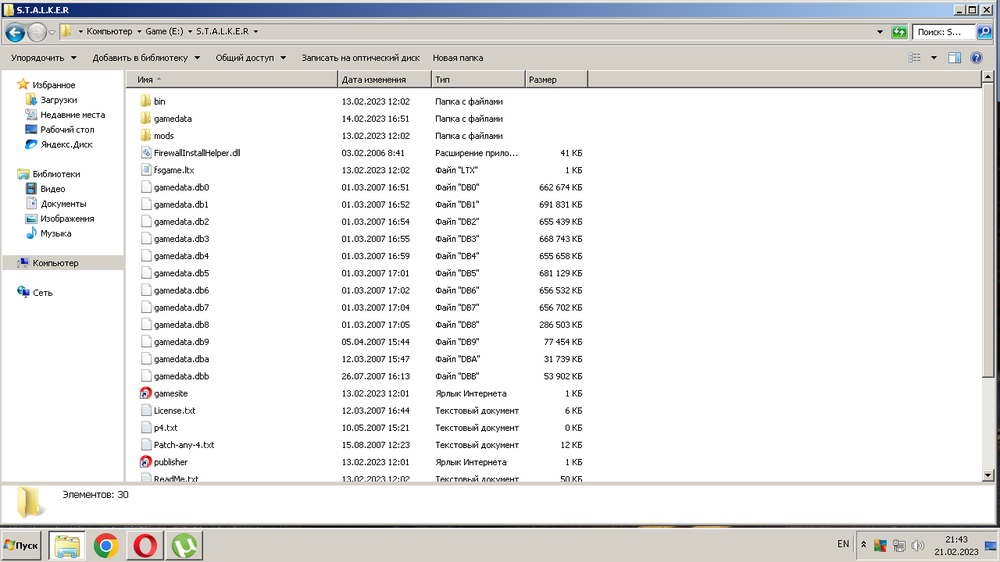Image resolution: width=1000 pixels, height=562 pixels.
Task: Select the Patch-any-4.txt file
Action: [x=184, y=445]
